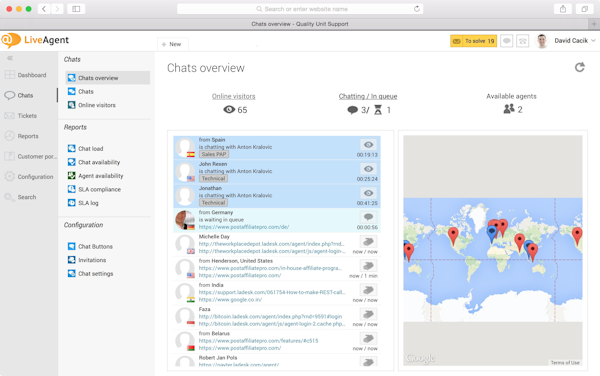Image resolution: width=600 pixels, height=376 pixels.
Task: Click the Online visitors link
Action: pyautogui.click(x=233, y=96)
